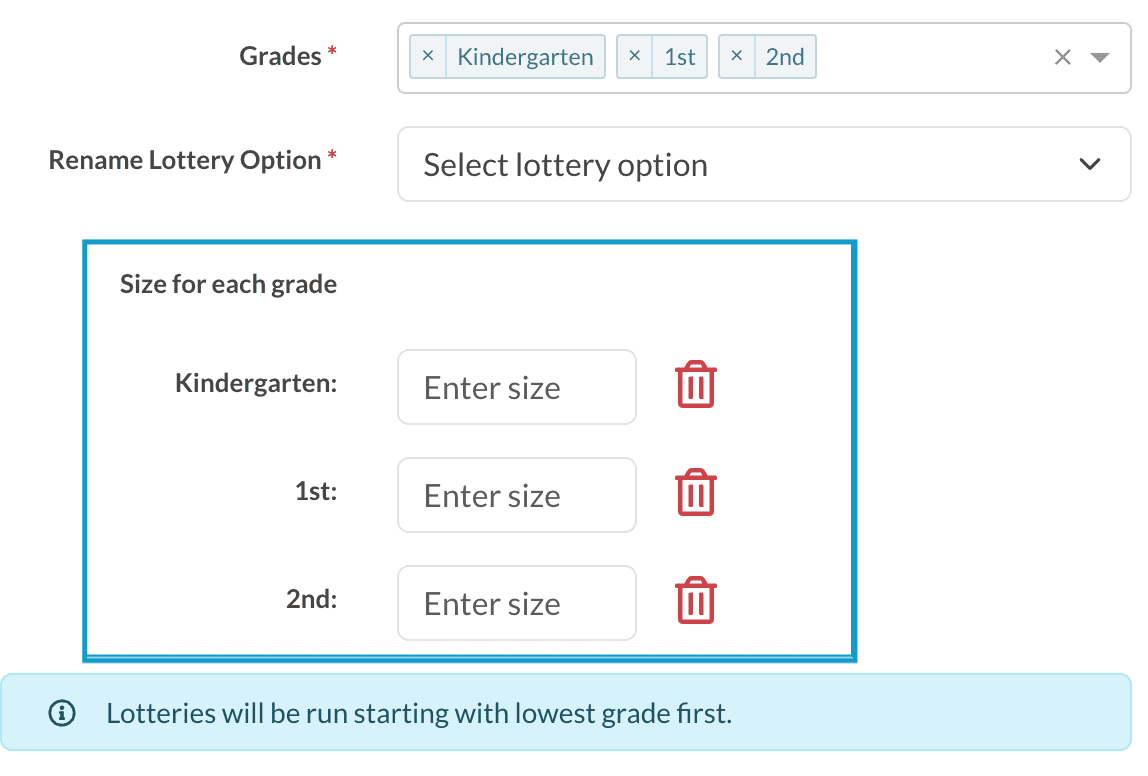This screenshot has height=776, width=1148.
Task: Clear all selected grades
Action: [1063, 58]
